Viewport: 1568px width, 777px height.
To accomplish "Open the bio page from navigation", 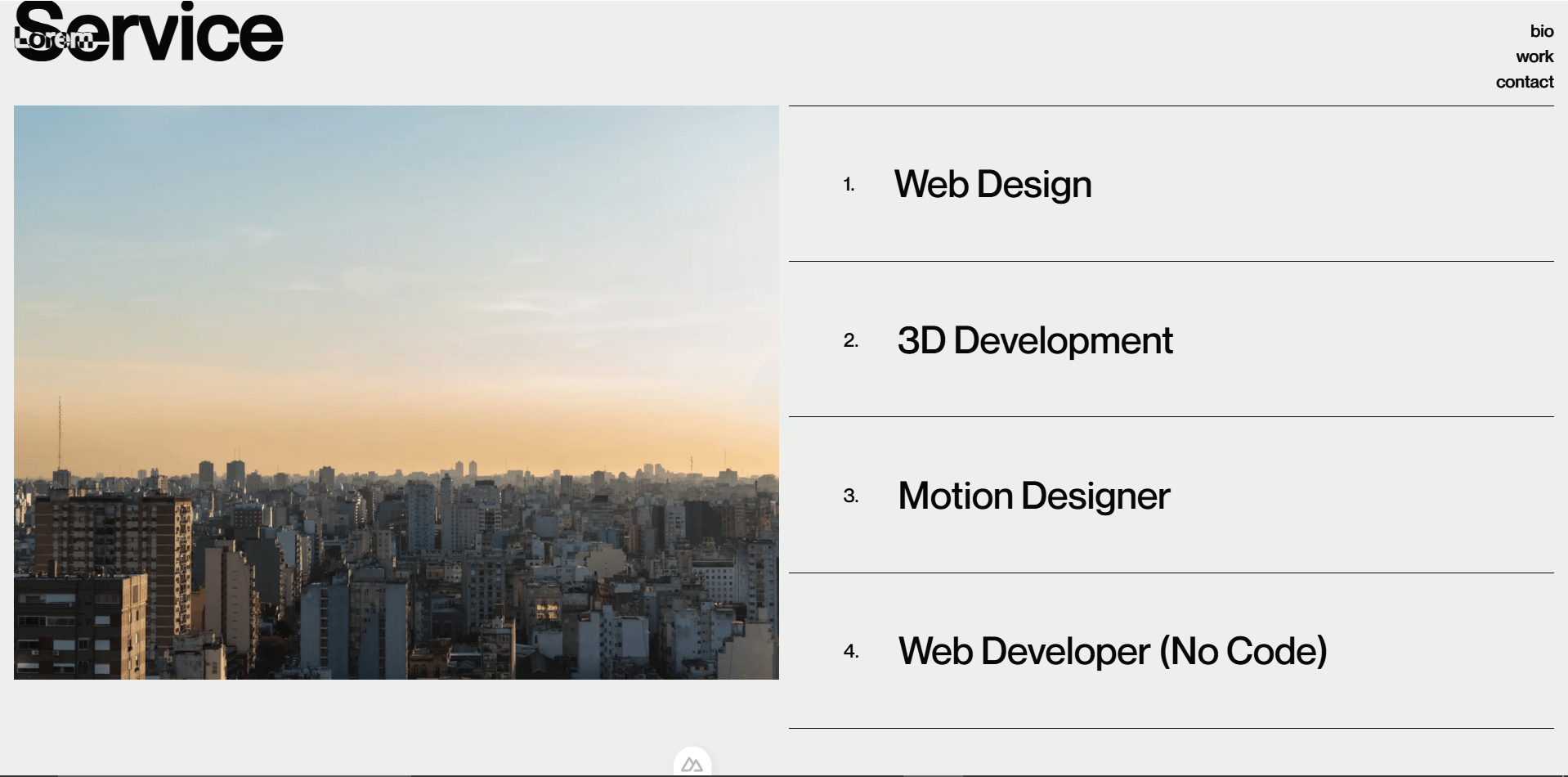I will point(1541,31).
